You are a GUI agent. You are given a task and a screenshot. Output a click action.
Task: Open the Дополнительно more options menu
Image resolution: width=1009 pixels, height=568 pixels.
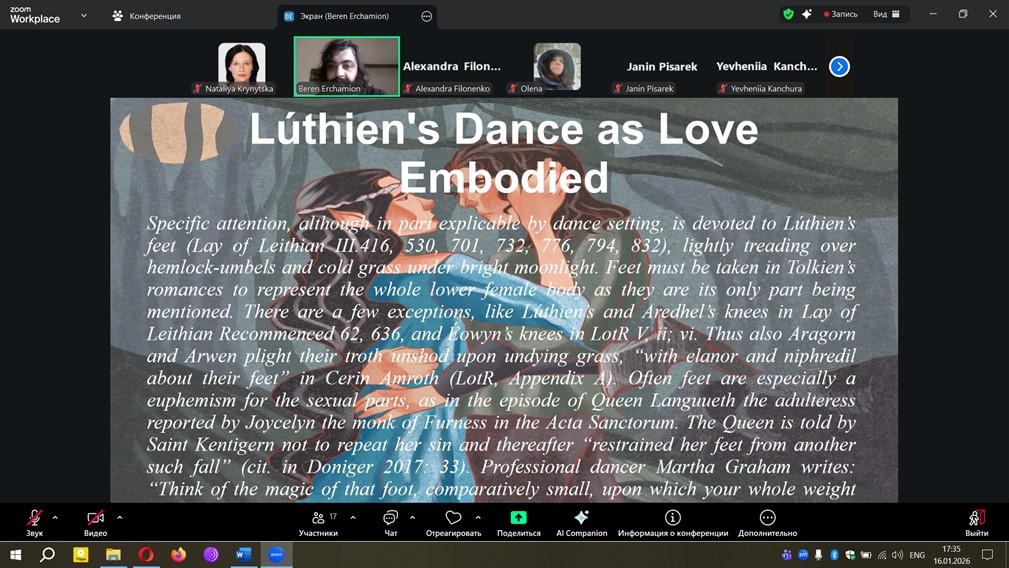767,520
